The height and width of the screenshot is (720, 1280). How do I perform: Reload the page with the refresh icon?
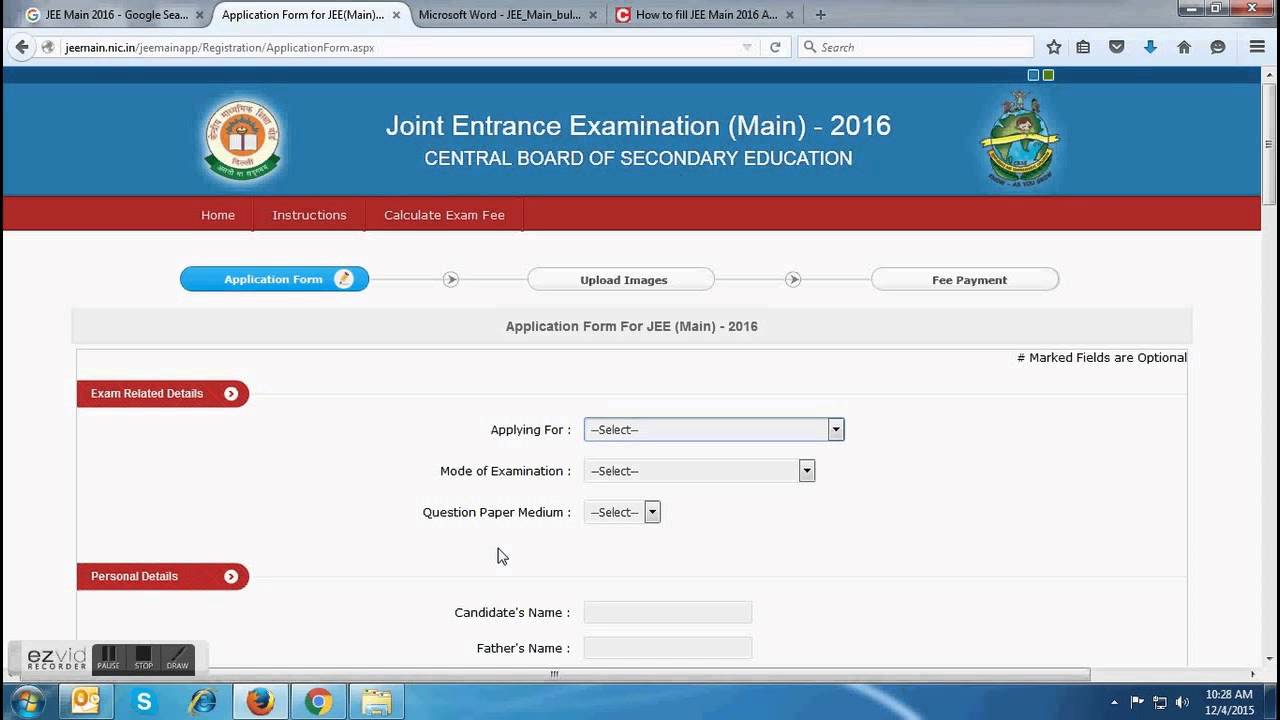(x=775, y=47)
